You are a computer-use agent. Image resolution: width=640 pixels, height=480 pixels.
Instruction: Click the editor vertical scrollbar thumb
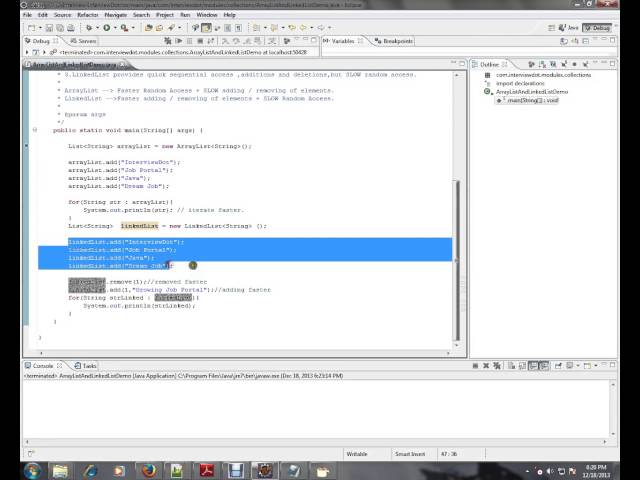[457, 260]
